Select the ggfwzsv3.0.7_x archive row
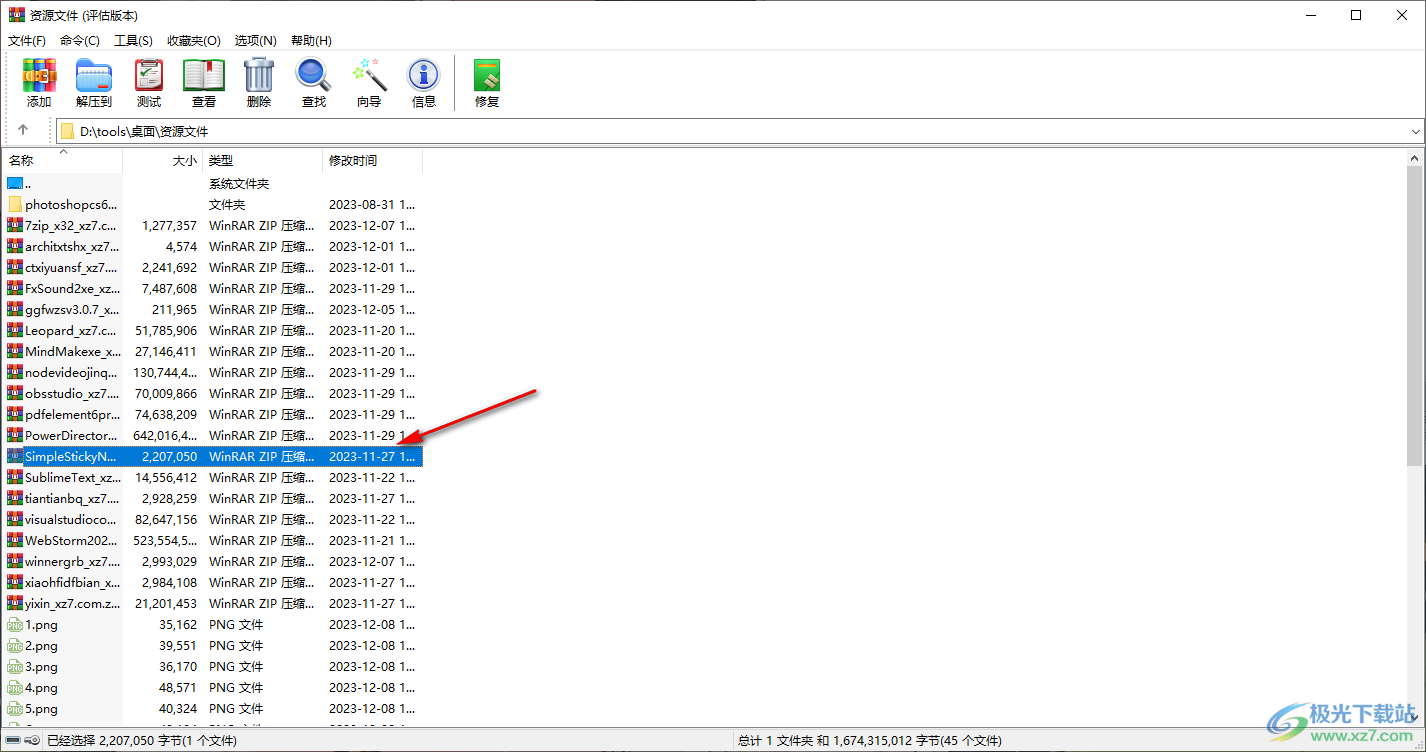This screenshot has width=1426, height=752. pyautogui.click(x=213, y=309)
